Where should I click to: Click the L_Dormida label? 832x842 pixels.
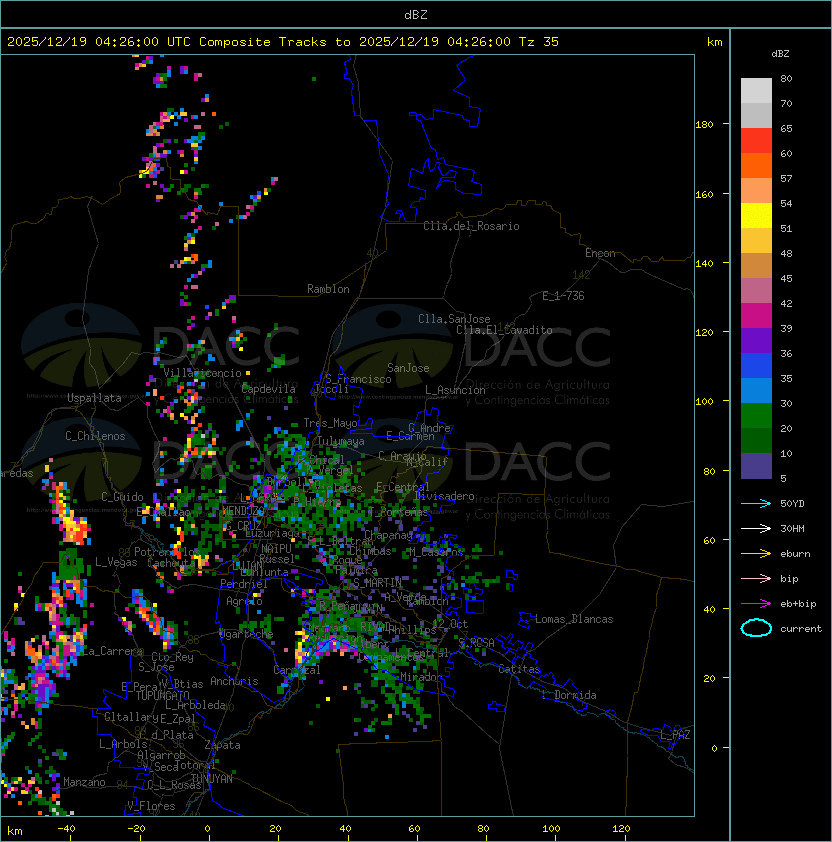(x=569, y=695)
